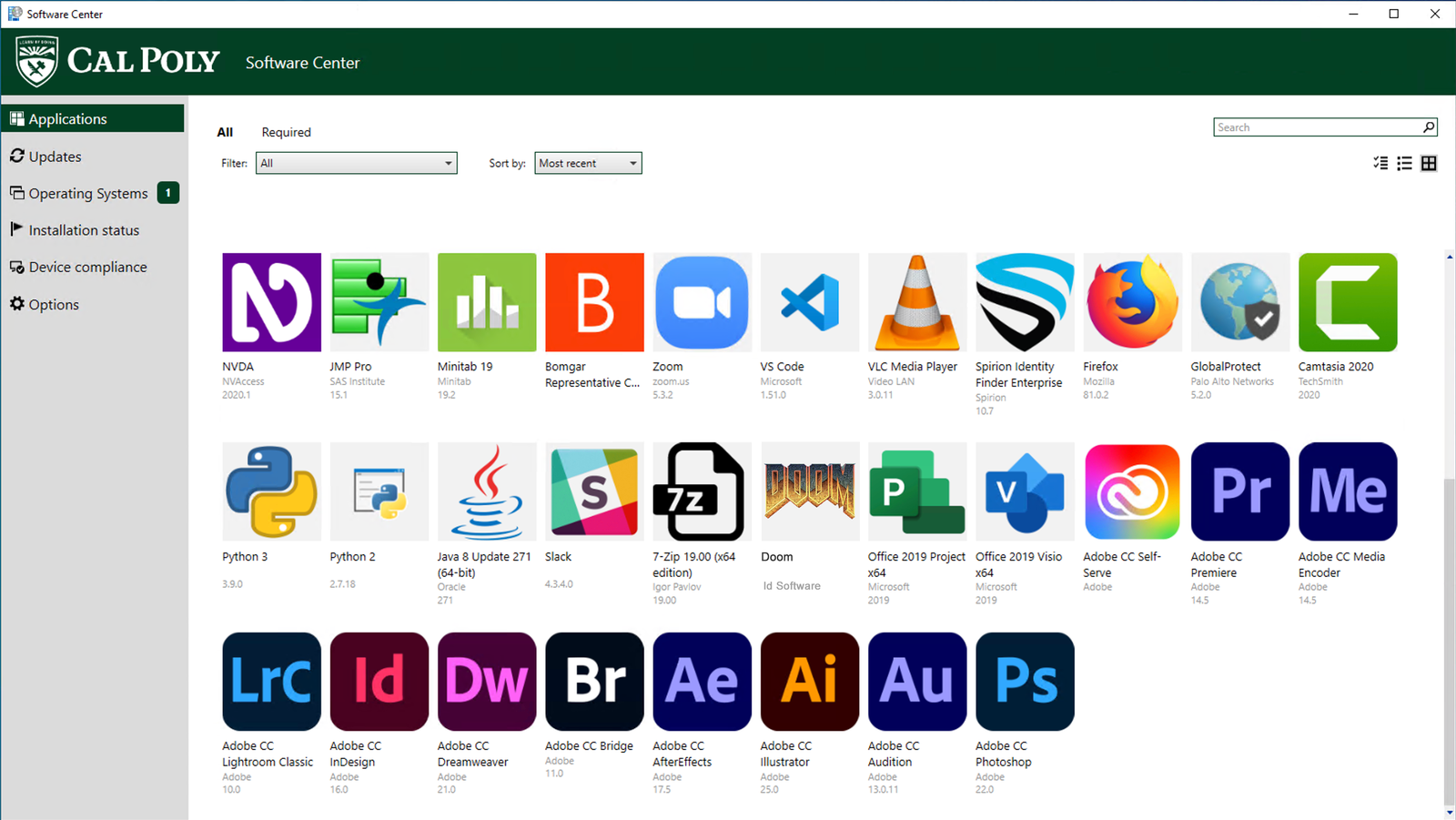The height and width of the screenshot is (820, 1456).
Task: Select Java 8 Update 271 icon
Action: [487, 491]
